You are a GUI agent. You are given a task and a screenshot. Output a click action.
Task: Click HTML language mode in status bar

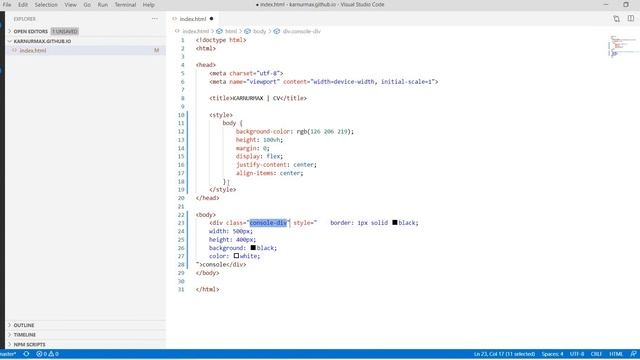pos(616,354)
